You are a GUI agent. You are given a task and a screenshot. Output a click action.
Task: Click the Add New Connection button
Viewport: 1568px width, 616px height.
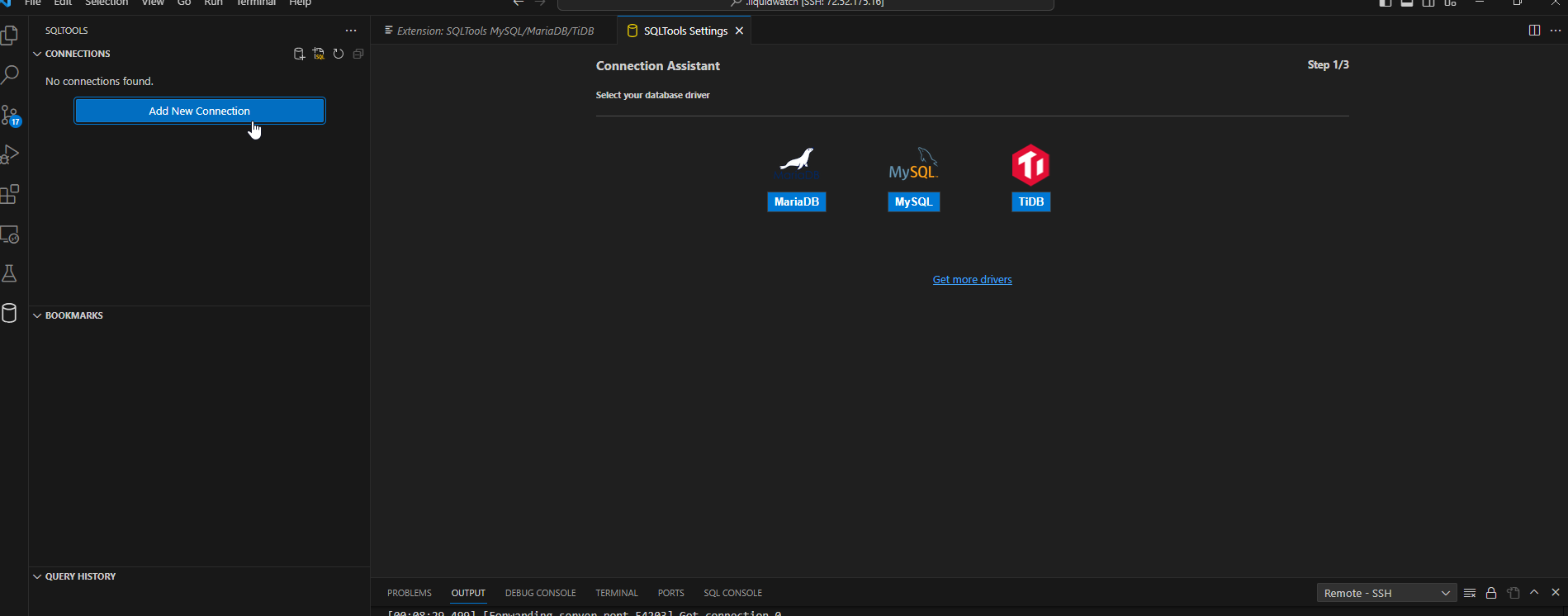pyautogui.click(x=199, y=111)
